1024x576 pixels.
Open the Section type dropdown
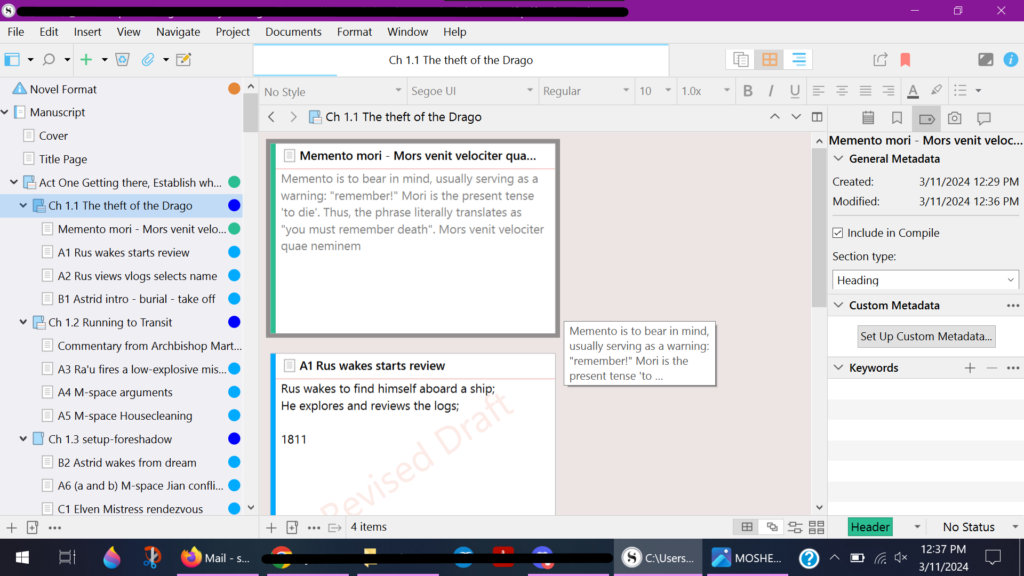tap(925, 280)
